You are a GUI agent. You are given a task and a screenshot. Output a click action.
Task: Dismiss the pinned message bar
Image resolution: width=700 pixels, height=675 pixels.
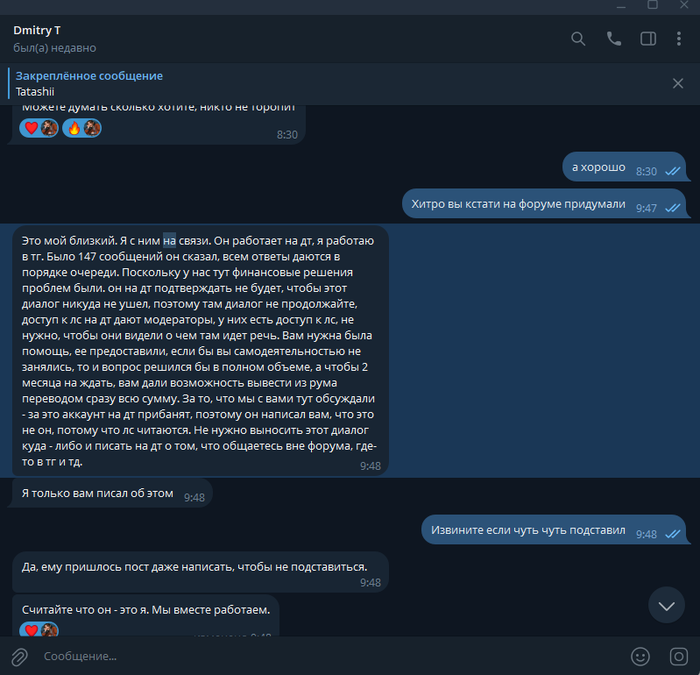678,83
